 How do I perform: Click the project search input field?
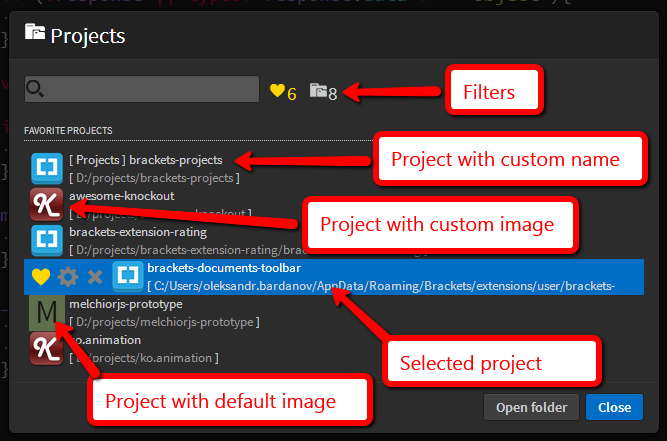pos(142,89)
